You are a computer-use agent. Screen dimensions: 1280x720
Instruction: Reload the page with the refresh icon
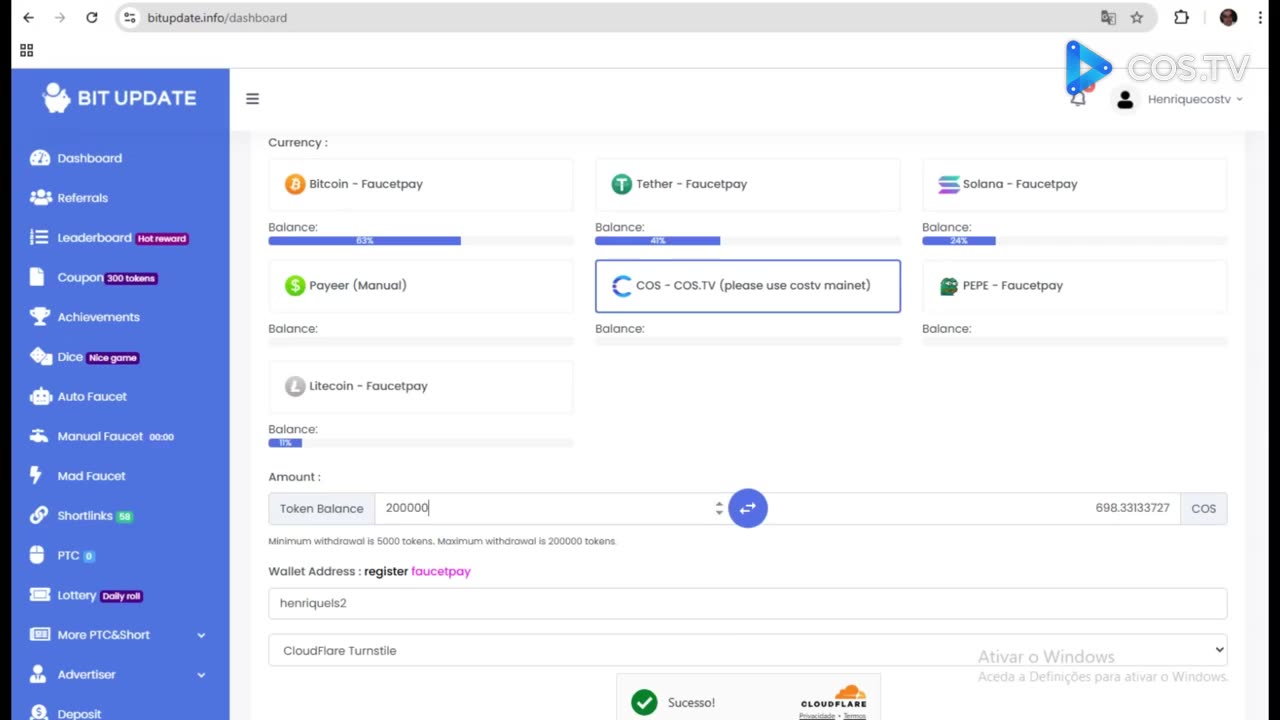[92, 18]
